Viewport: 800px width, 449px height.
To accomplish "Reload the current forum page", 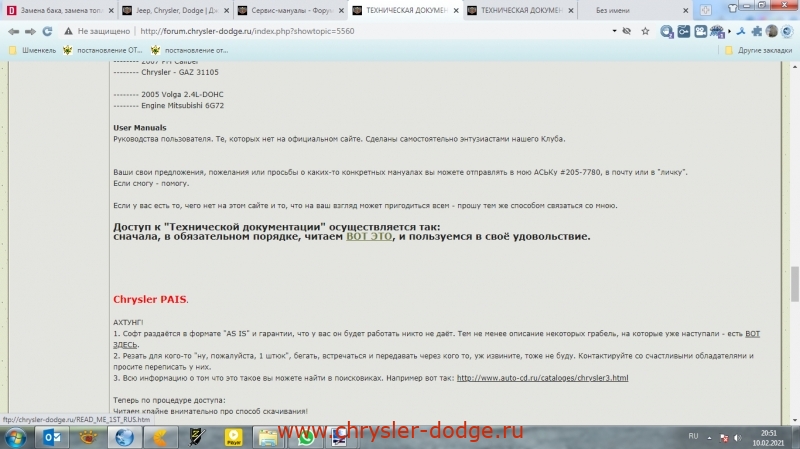I will pyautogui.click(x=47, y=32).
